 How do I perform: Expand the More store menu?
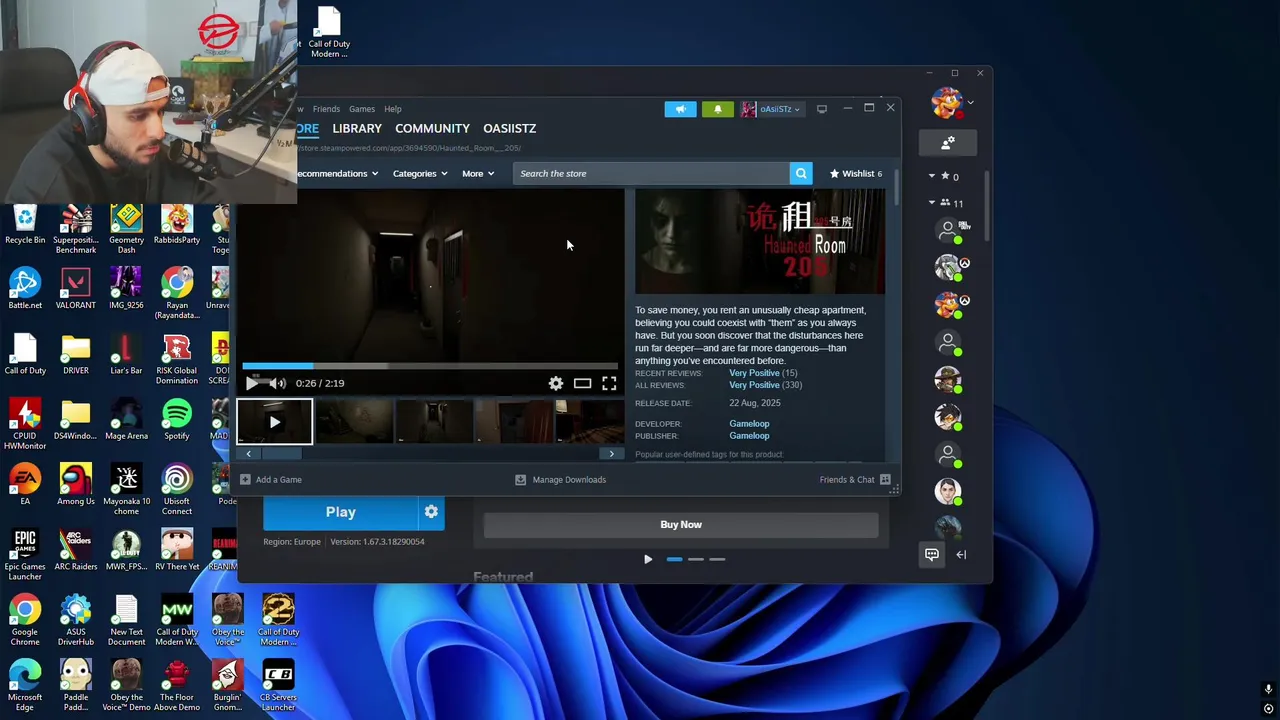point(477,173)
